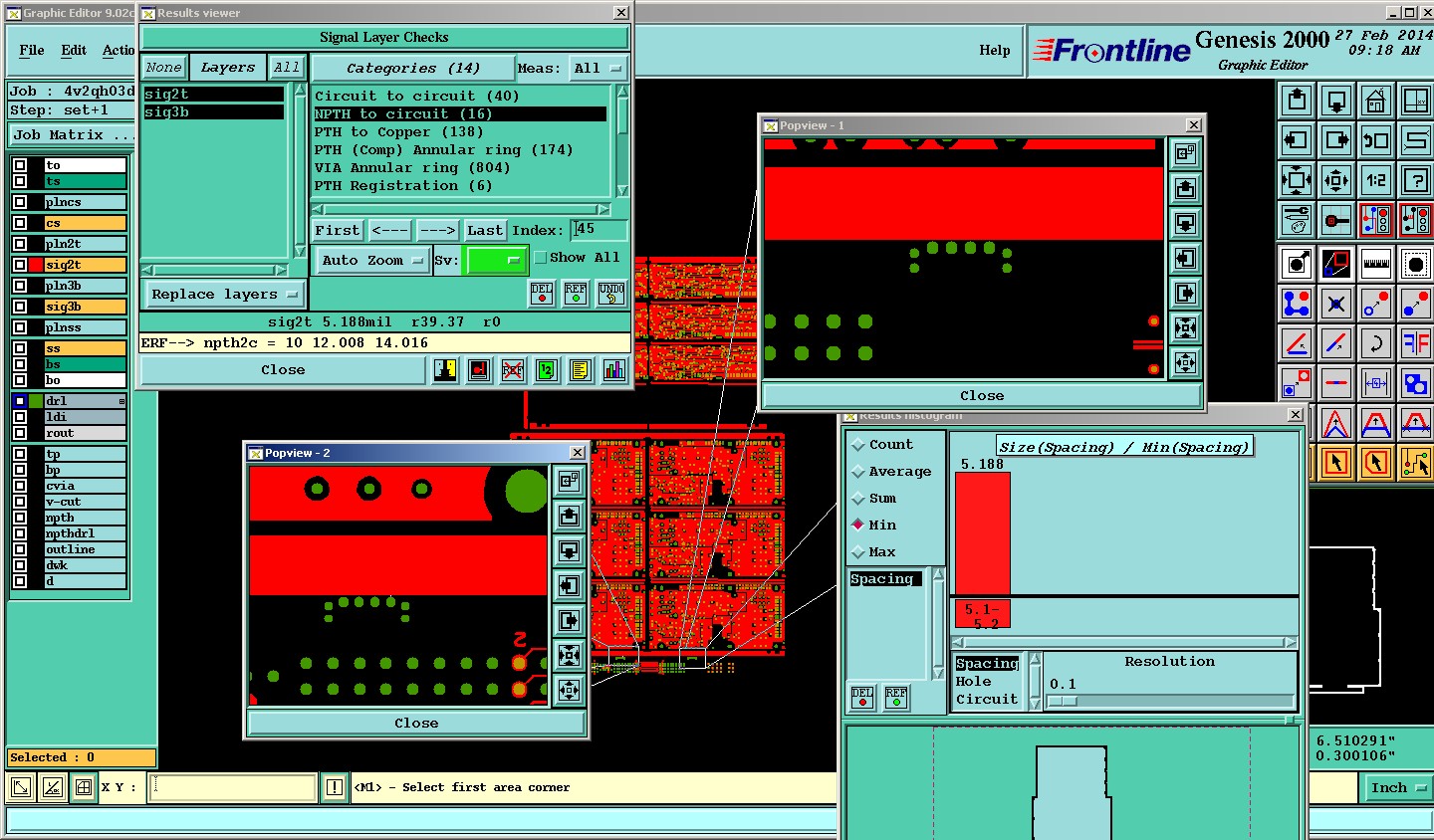The image size is (1434, 840).
Task: Toggle the outline layer checkbox
Action: pos(20,549)
